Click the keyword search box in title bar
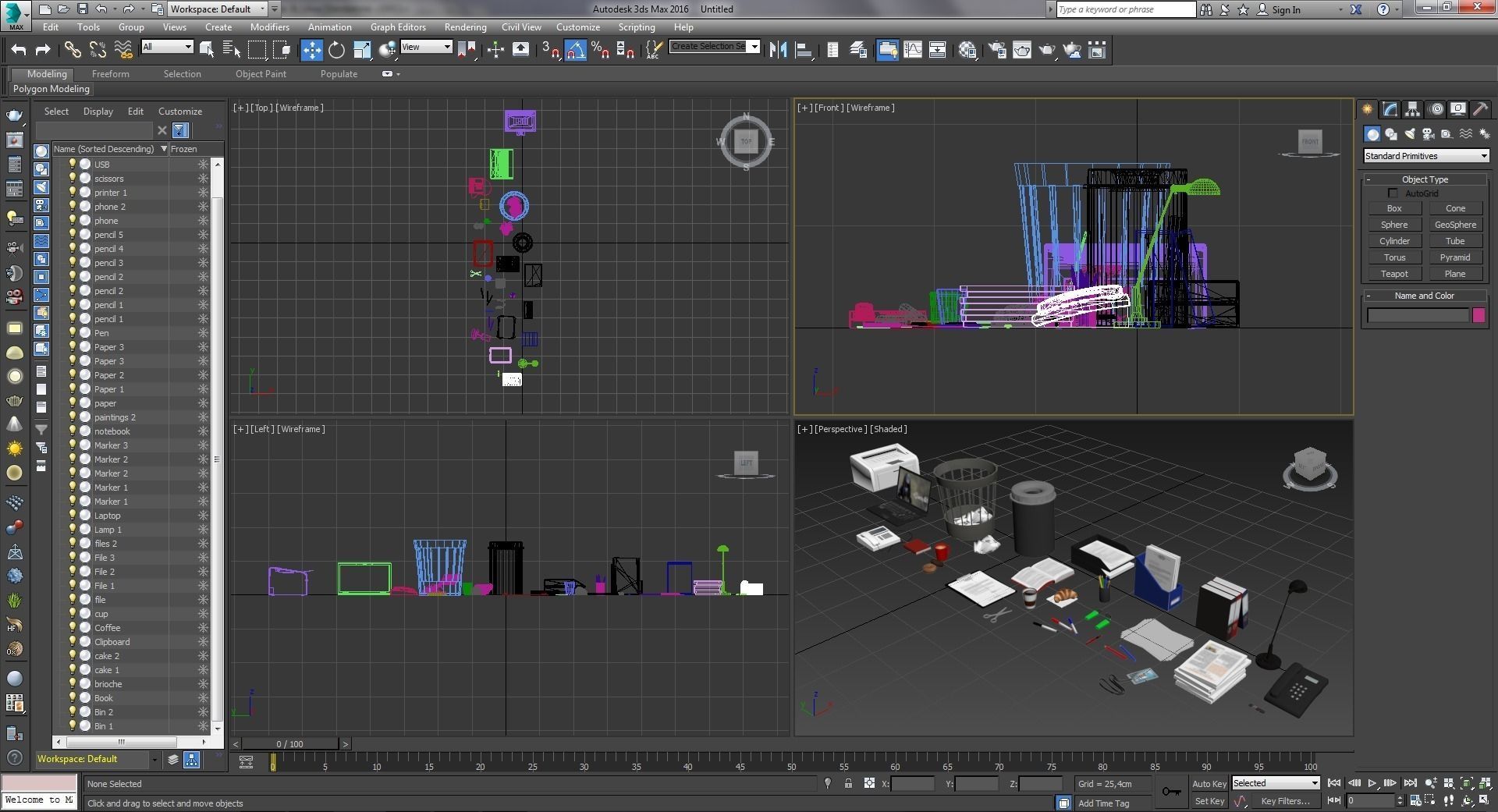Viewport: 1498px width, 812px height. coord(1125,9)
